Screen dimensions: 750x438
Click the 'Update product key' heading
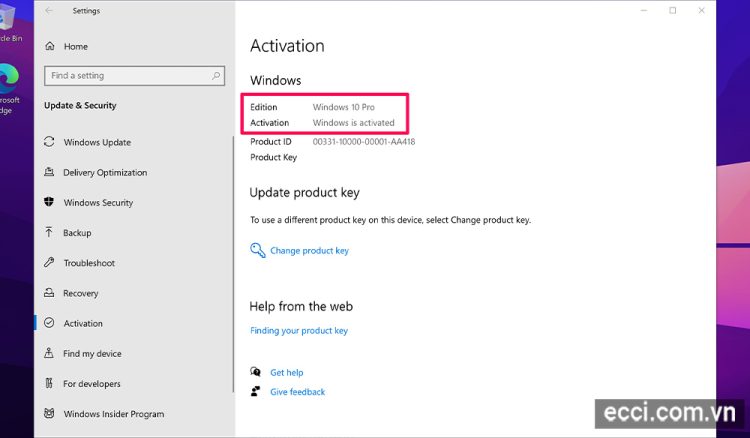[x=304, y=192]
